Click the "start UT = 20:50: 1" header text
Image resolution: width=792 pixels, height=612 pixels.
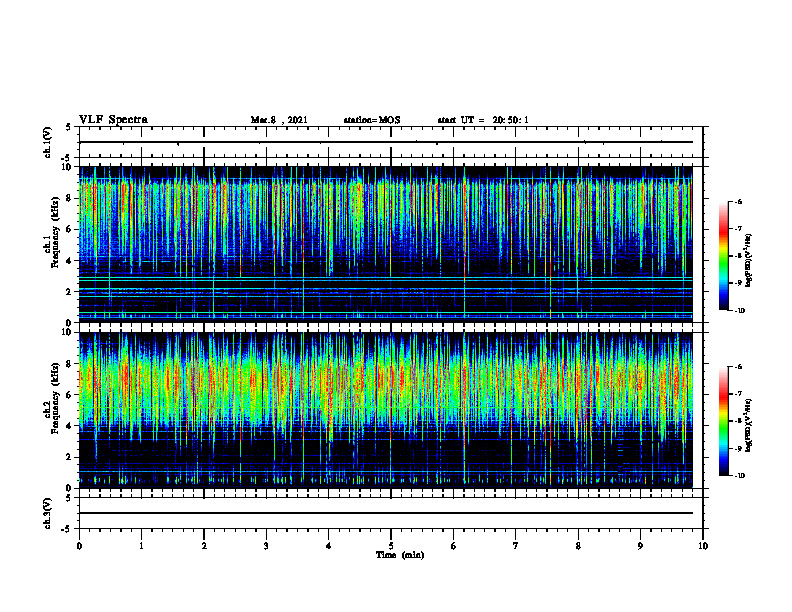(x=483, y=120)
